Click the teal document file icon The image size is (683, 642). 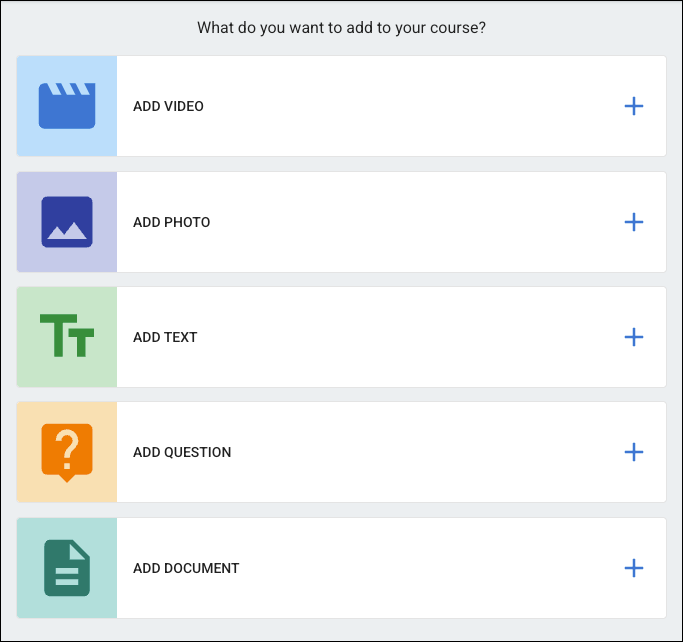67,567
